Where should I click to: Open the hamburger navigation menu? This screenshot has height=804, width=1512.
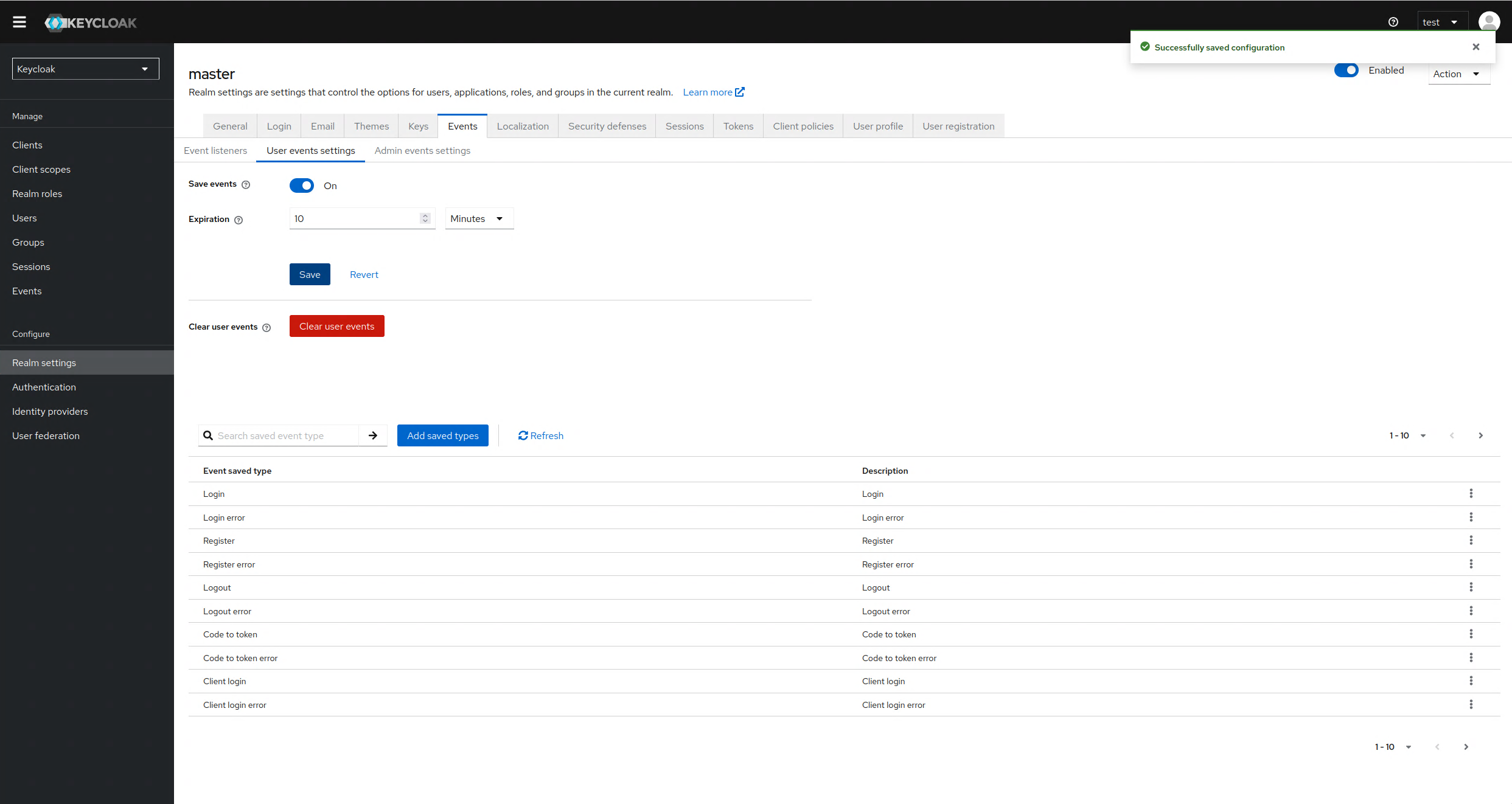(19, 22)
